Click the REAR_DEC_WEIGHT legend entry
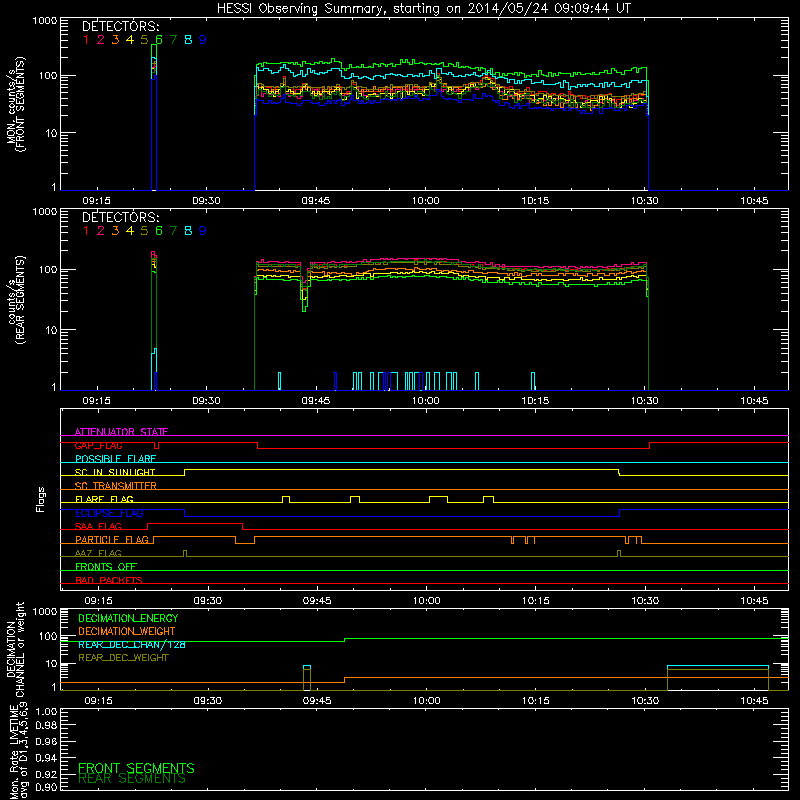This screenshot has height=800, width=800. (x=123, y=658)
